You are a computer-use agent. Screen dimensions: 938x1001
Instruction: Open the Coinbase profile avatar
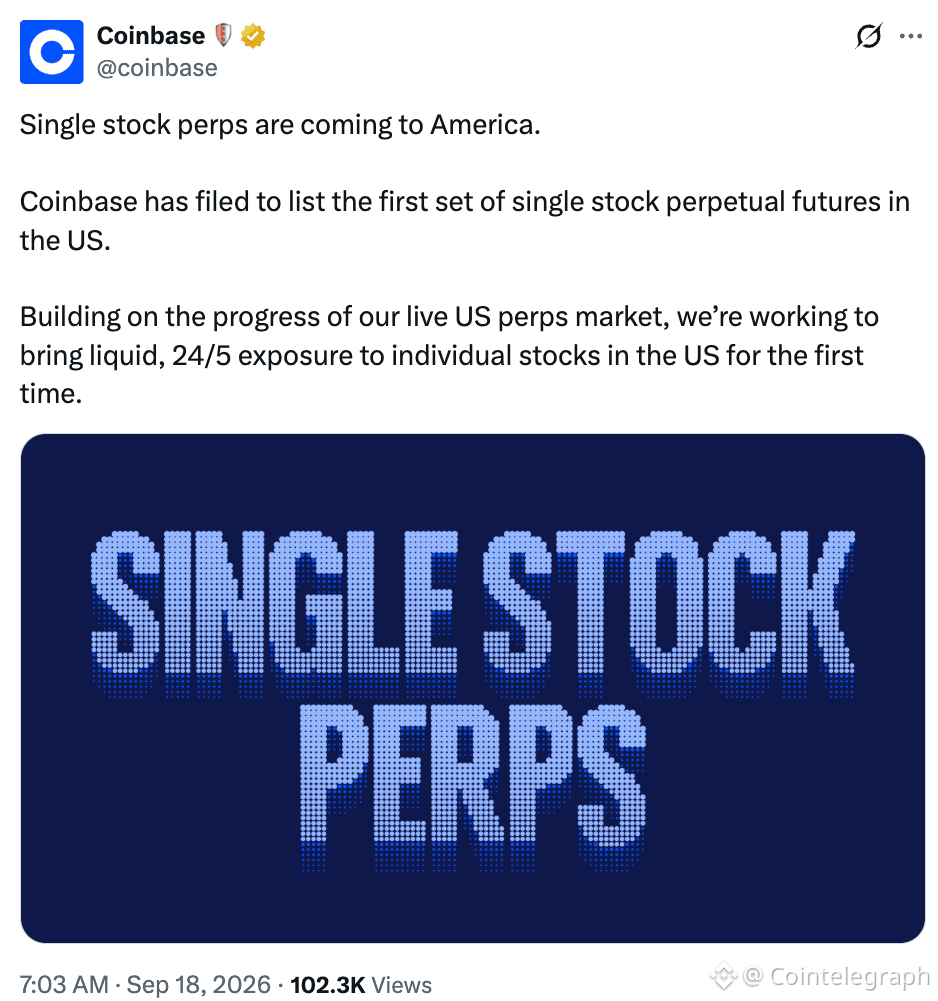click(52, 52)
